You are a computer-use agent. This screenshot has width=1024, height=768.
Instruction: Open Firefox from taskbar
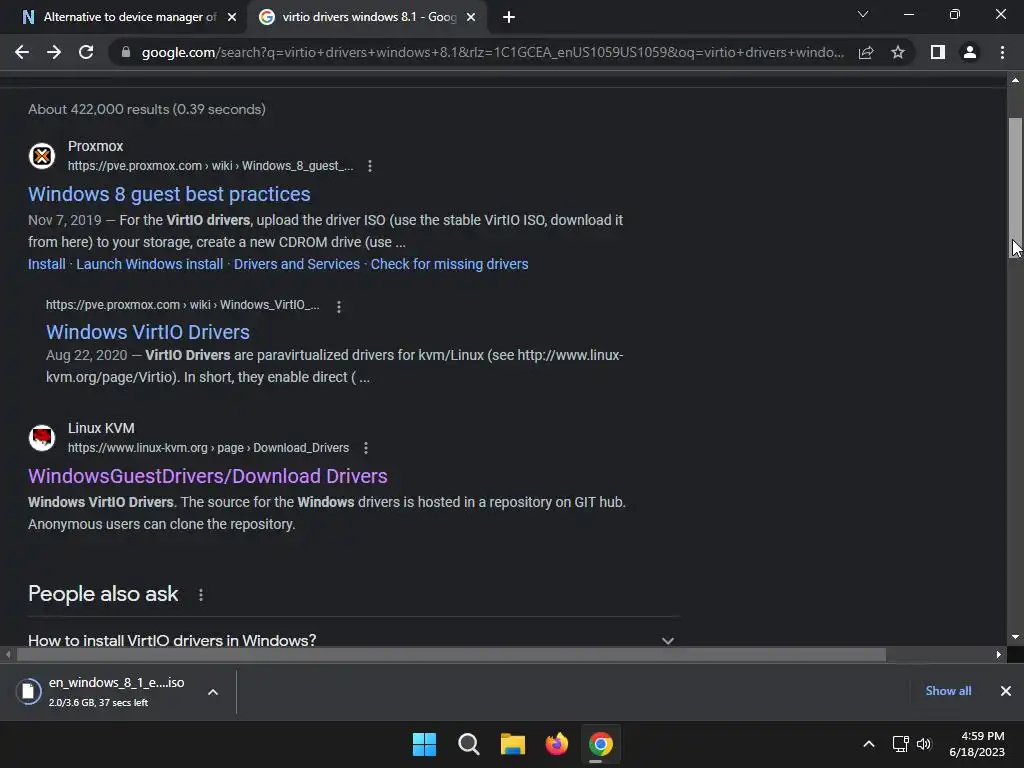556,744
